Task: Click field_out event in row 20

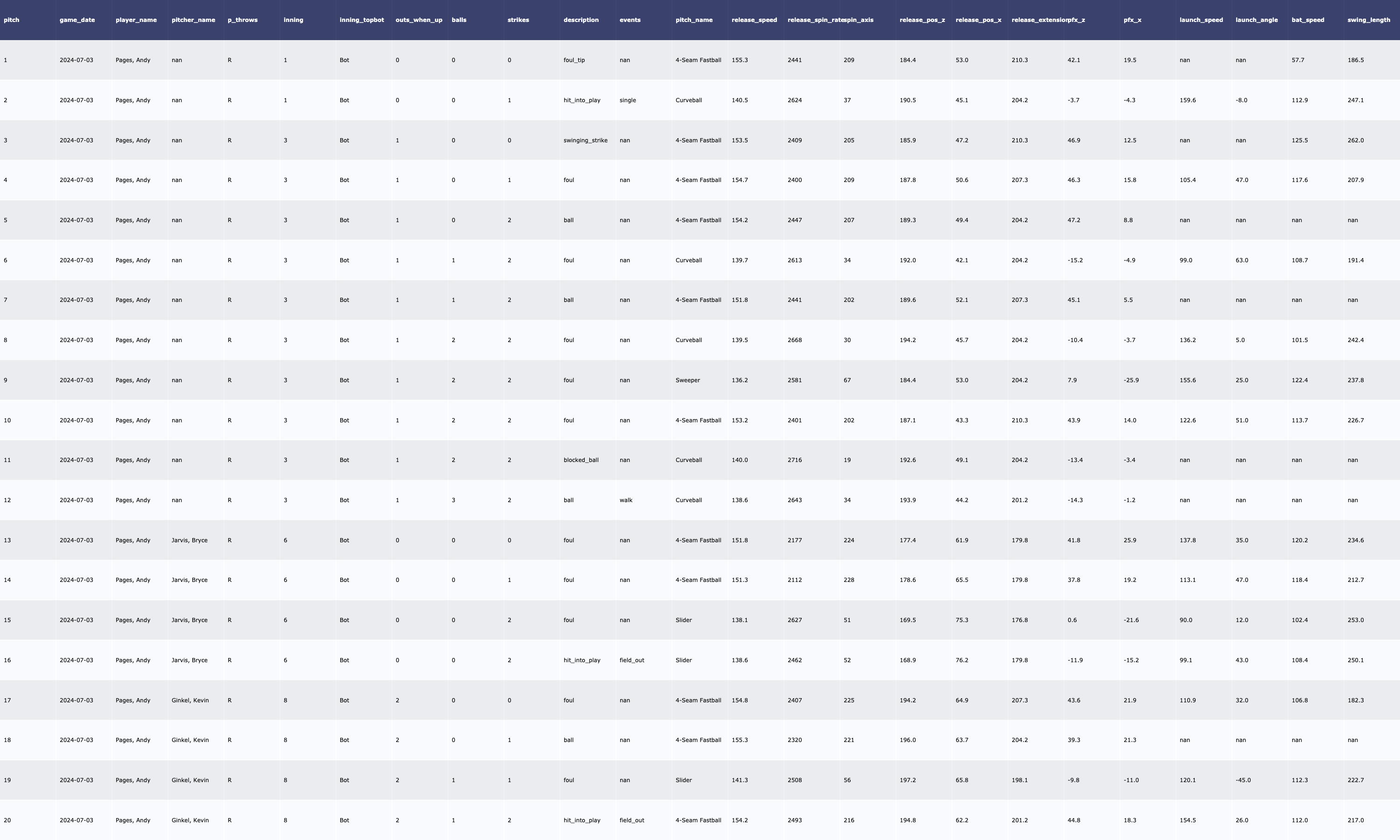Action: [631, 820]
